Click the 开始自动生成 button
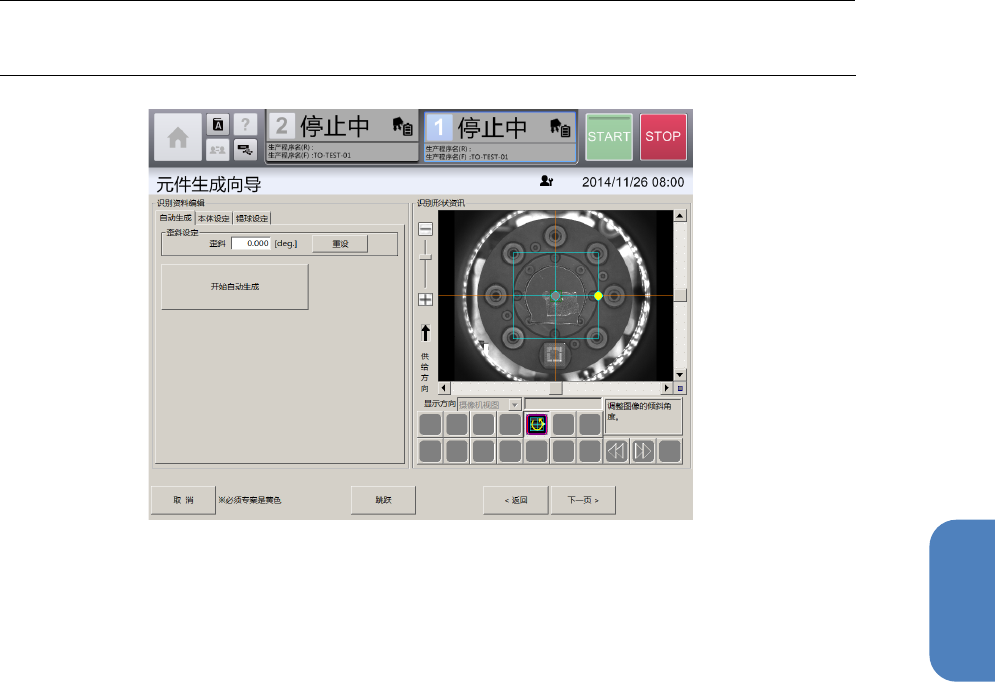 (x=235, y=287)
